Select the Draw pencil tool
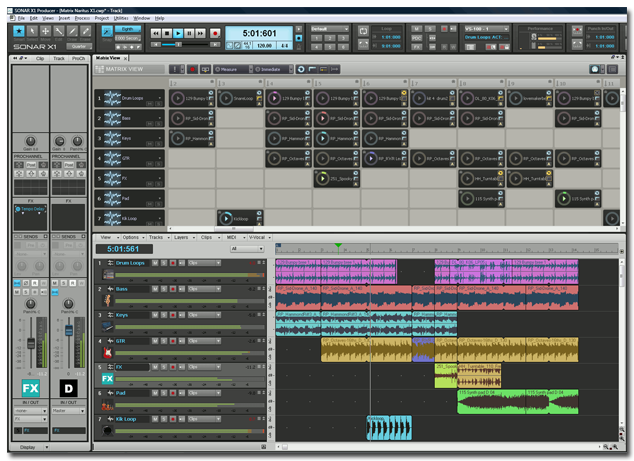The width and height of the screenshot is (634, 461). (x=72, y=31)
